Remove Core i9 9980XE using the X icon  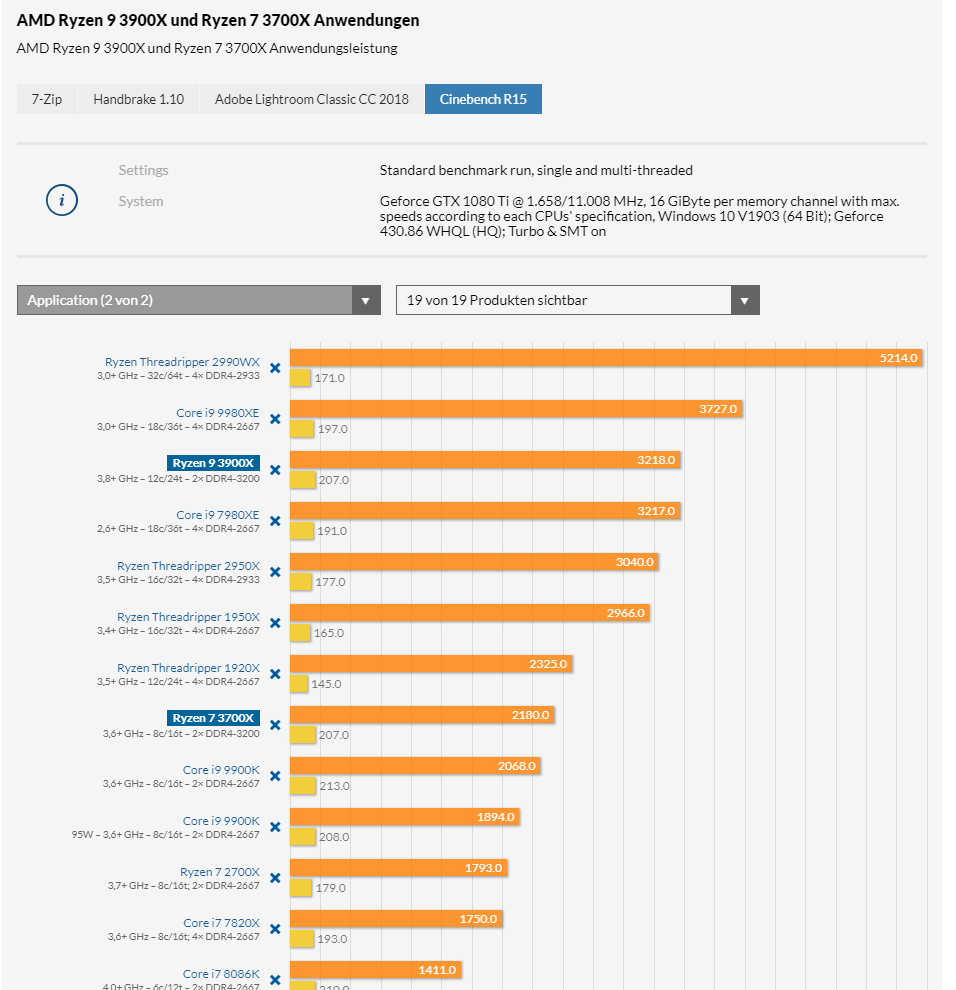pos(275,419)
